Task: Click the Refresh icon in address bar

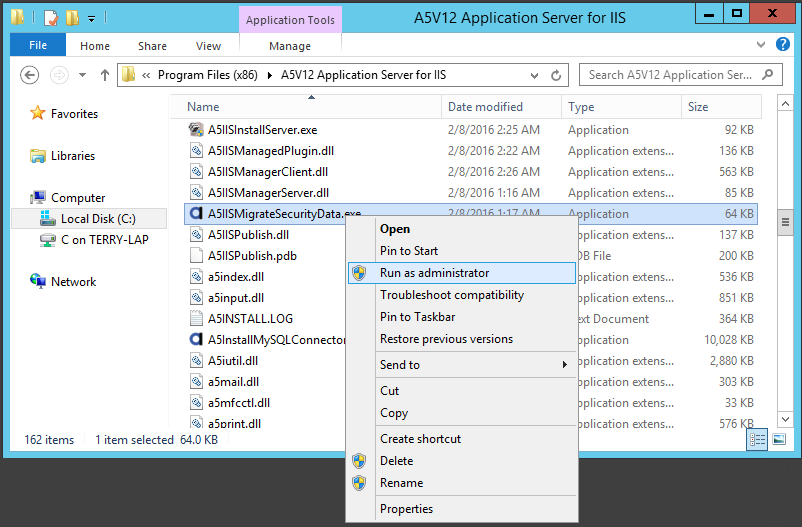Action: point(556,76)
